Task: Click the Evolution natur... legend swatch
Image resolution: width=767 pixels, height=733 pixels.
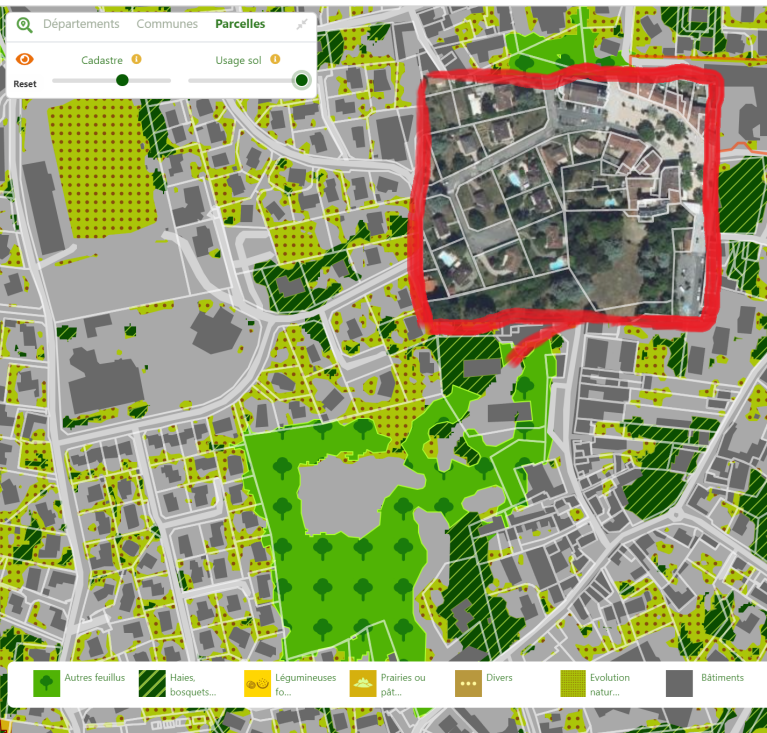Action: point(573,683)
